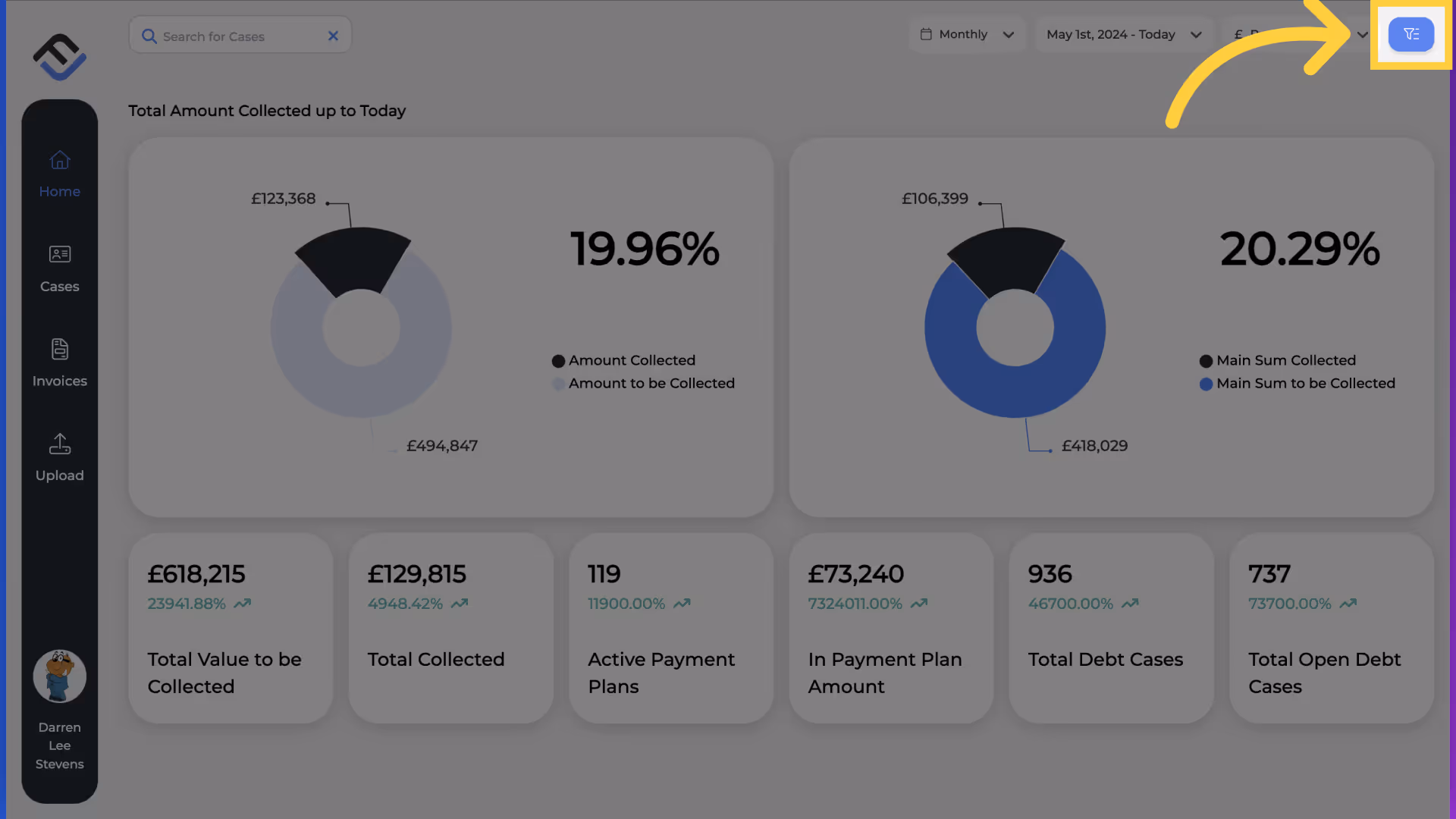Open the Upload sidebar icon
This screenshot has width=1456, height=819.
point(59,457)
